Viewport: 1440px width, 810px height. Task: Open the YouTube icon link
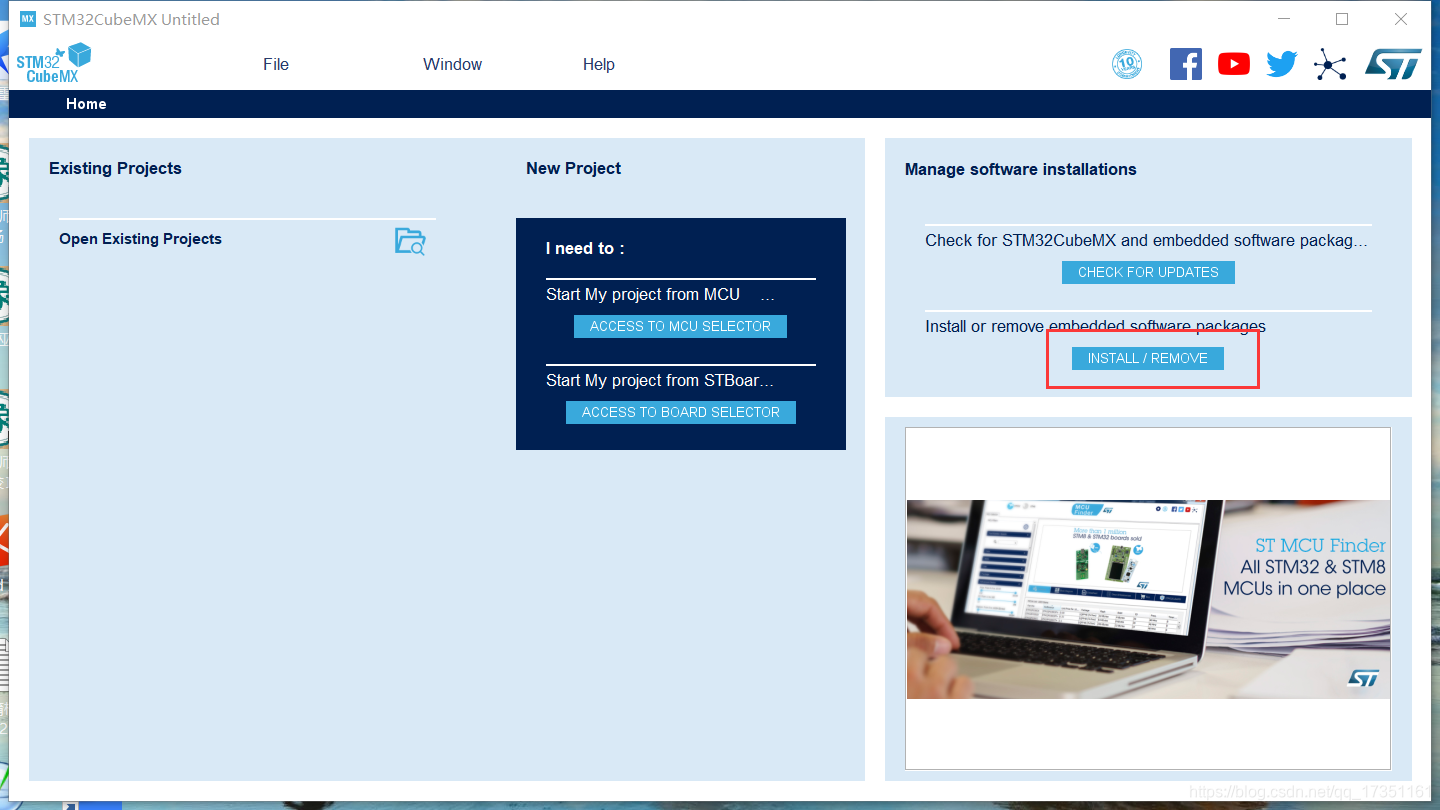point(1234,64)
